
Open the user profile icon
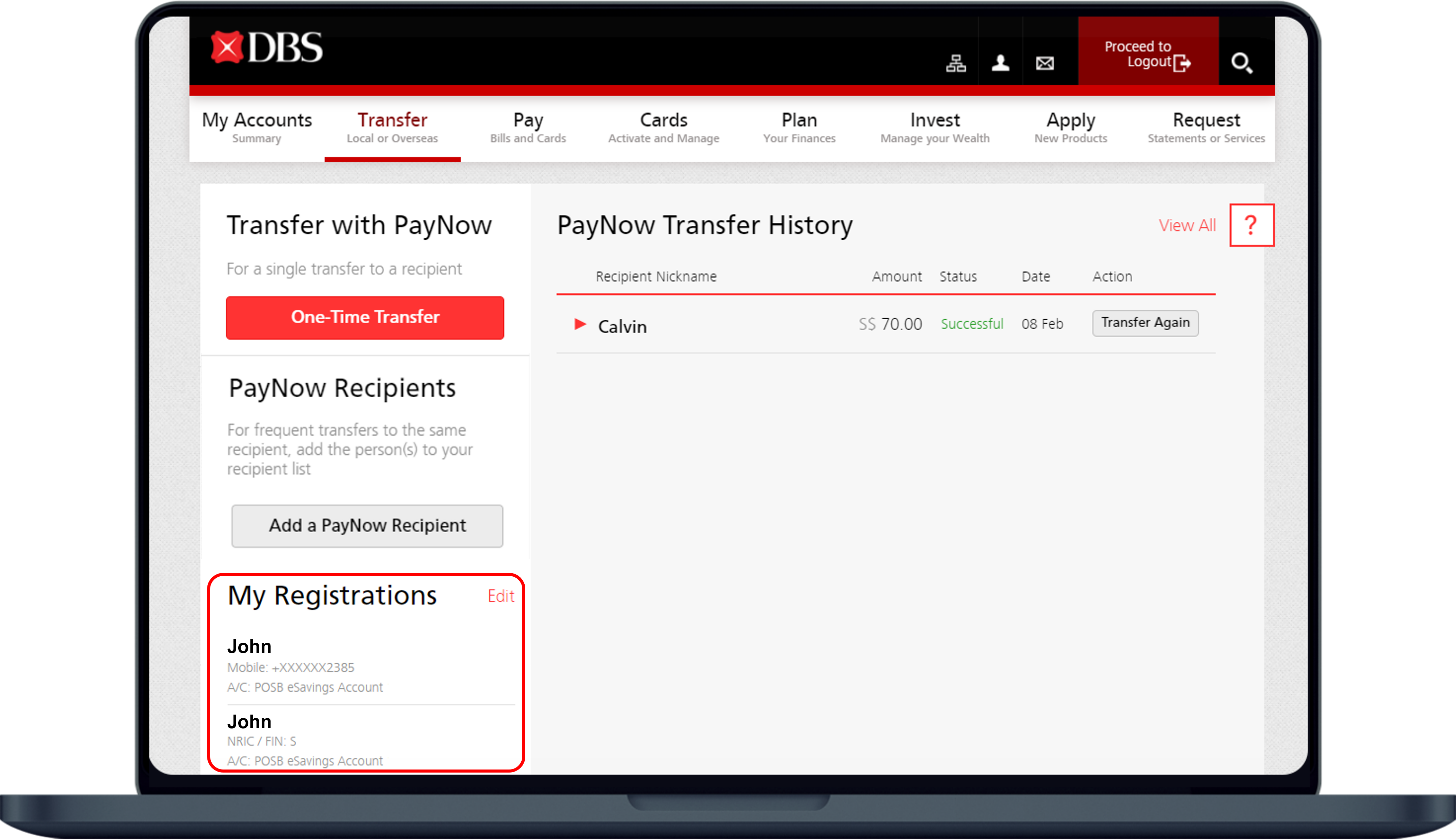pos(1000,63)
